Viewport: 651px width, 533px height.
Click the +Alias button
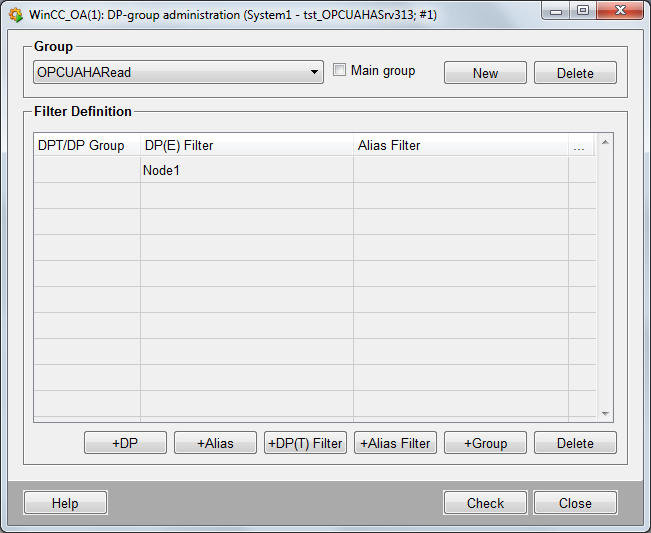coord(215,443)
